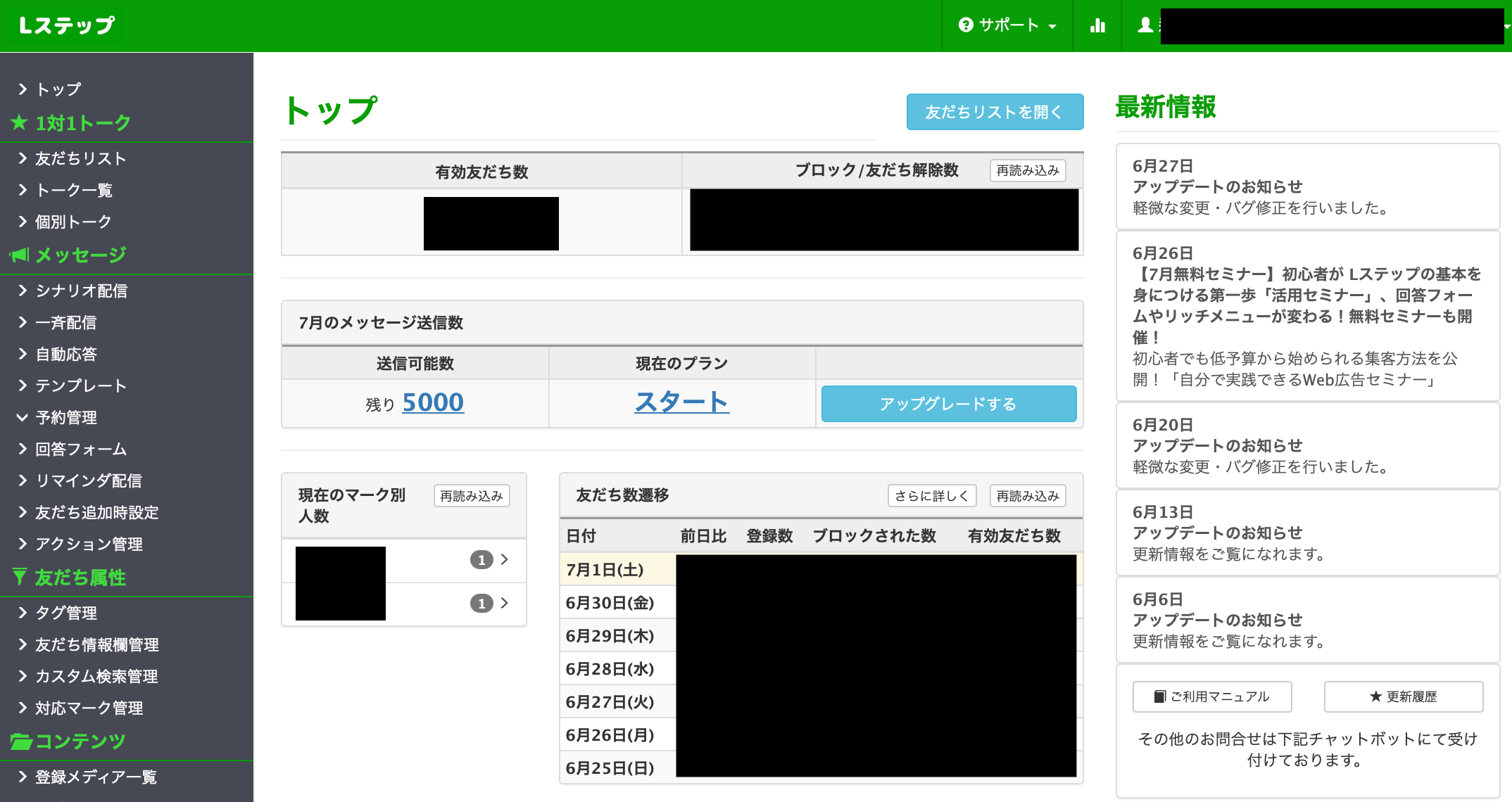
Task: Select the 6月28日(水) table row
Action: tap(821, 669)
